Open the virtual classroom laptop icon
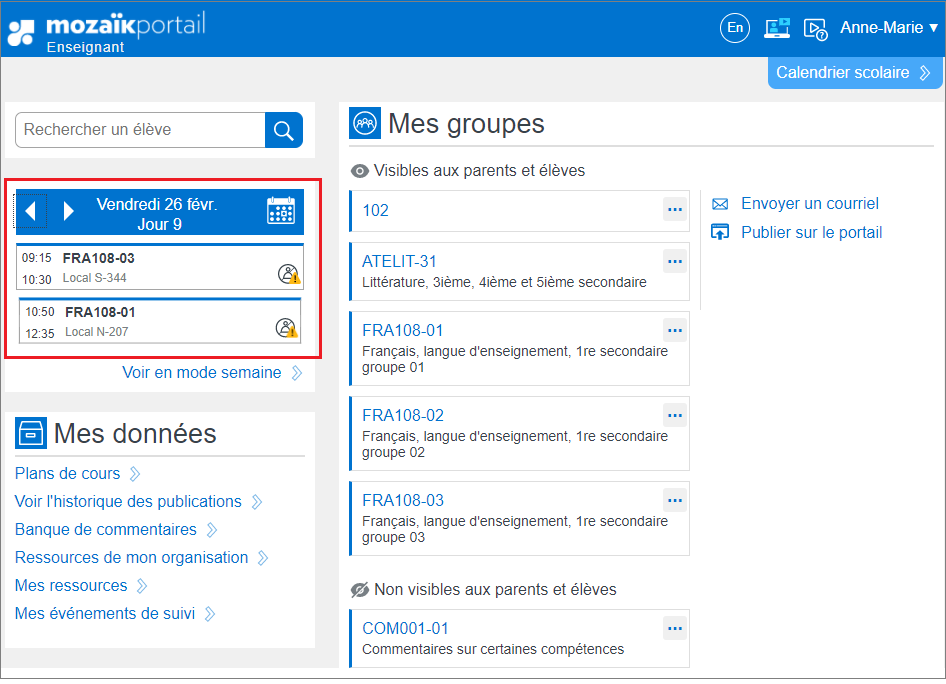 (x=776, y=28)
